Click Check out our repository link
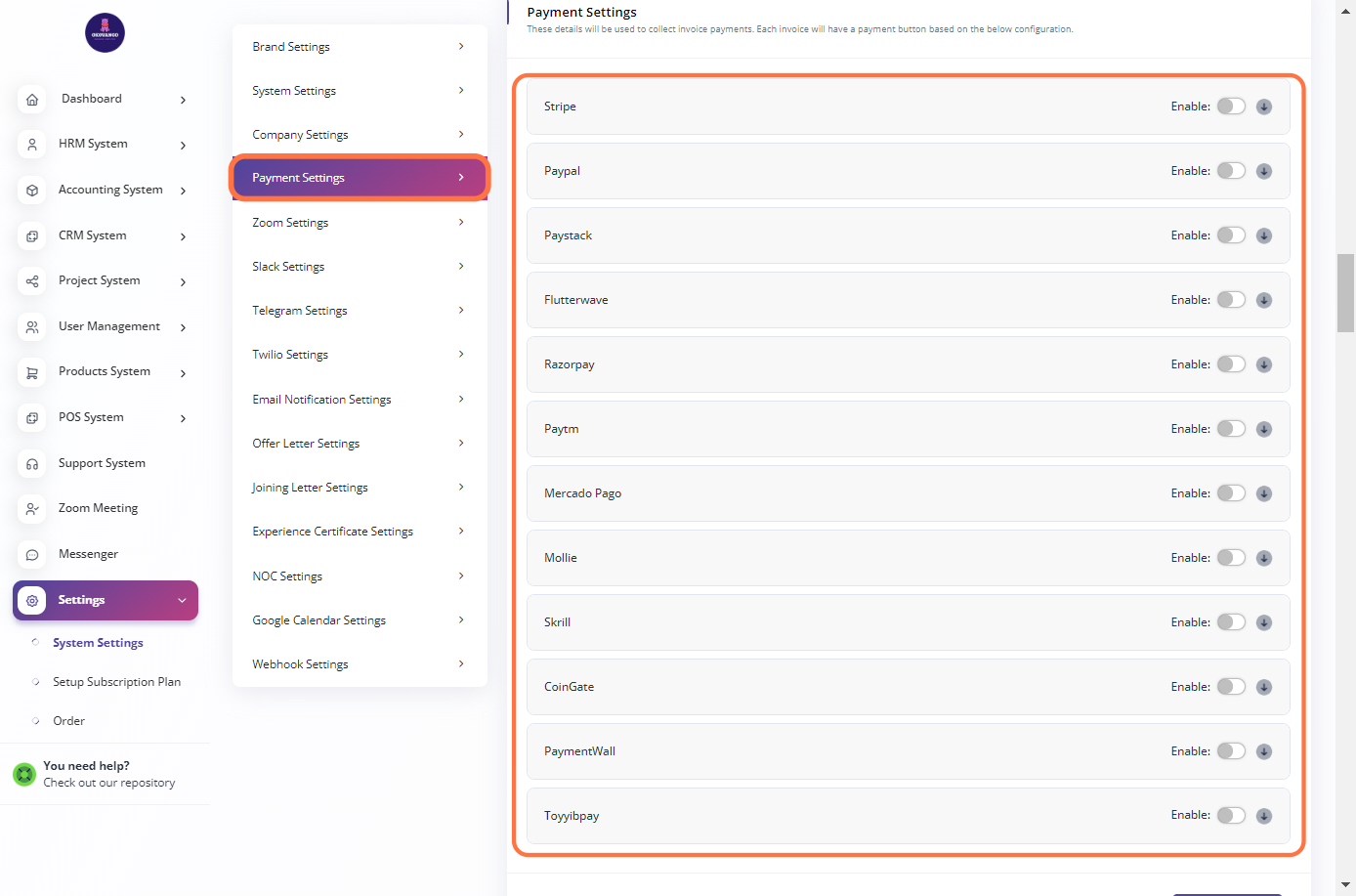The width and height of the screenshot is (1356, 896). 109,783
